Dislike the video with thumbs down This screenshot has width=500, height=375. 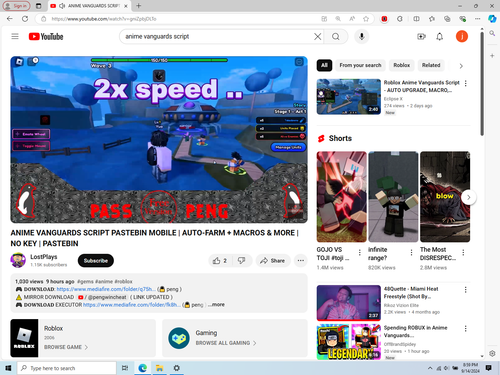(242, 261)
